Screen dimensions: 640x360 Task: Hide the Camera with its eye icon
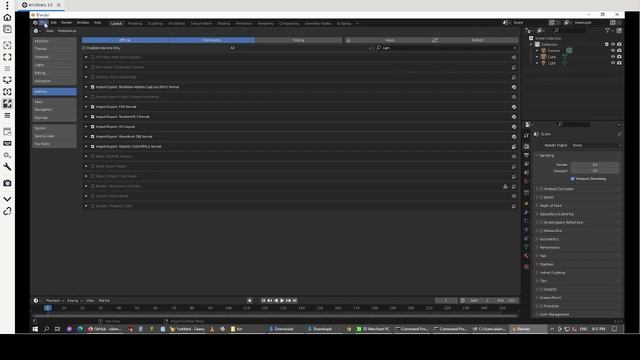[x=613, y=51]
